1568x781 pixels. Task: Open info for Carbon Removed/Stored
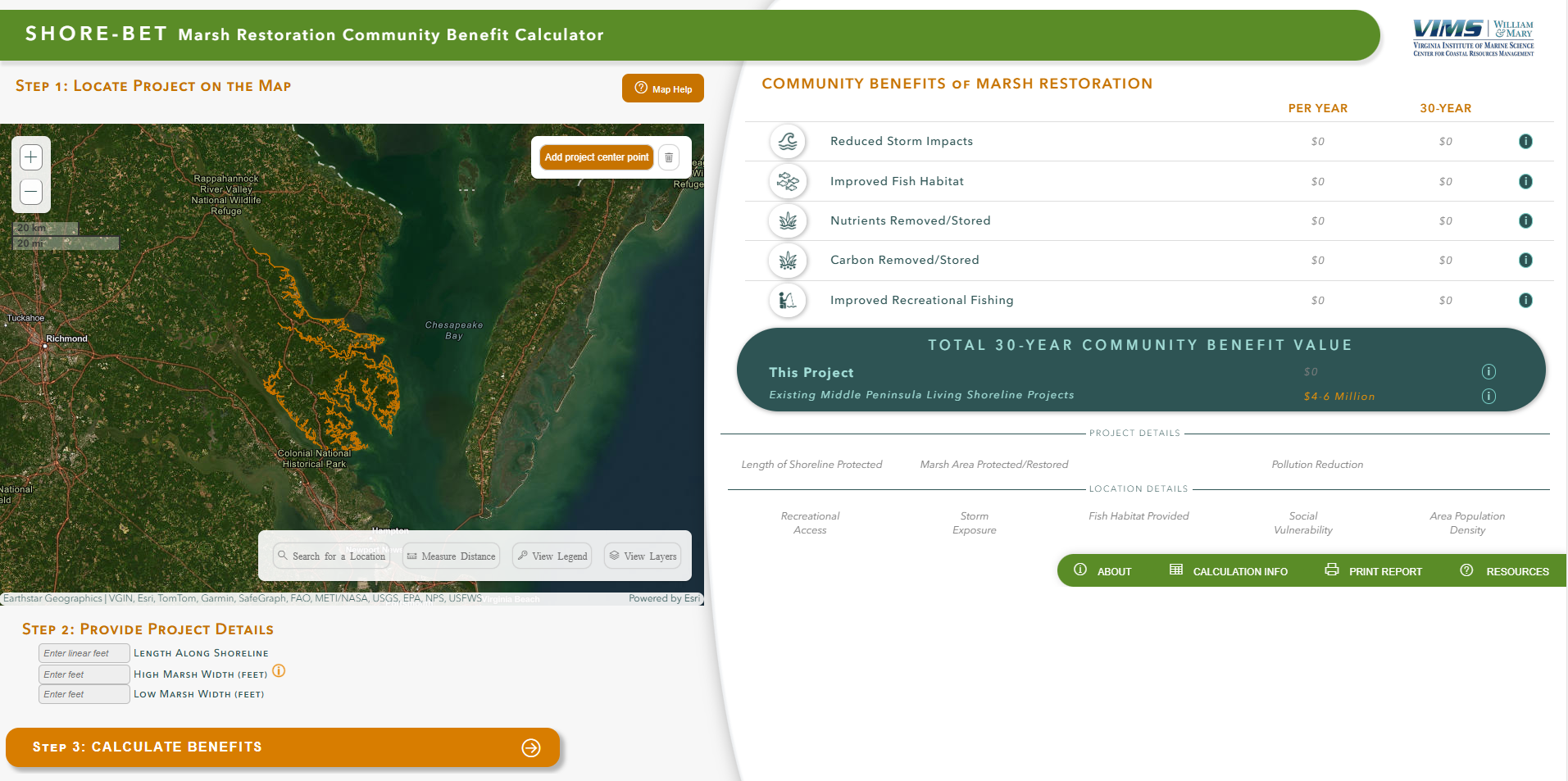tap(1525, 260)
